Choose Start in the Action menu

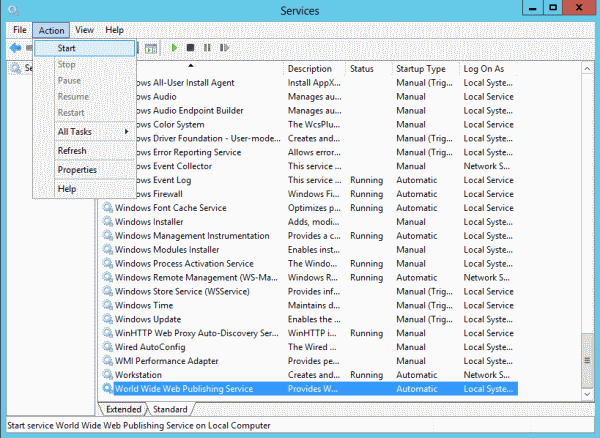[x=84, y=48]
